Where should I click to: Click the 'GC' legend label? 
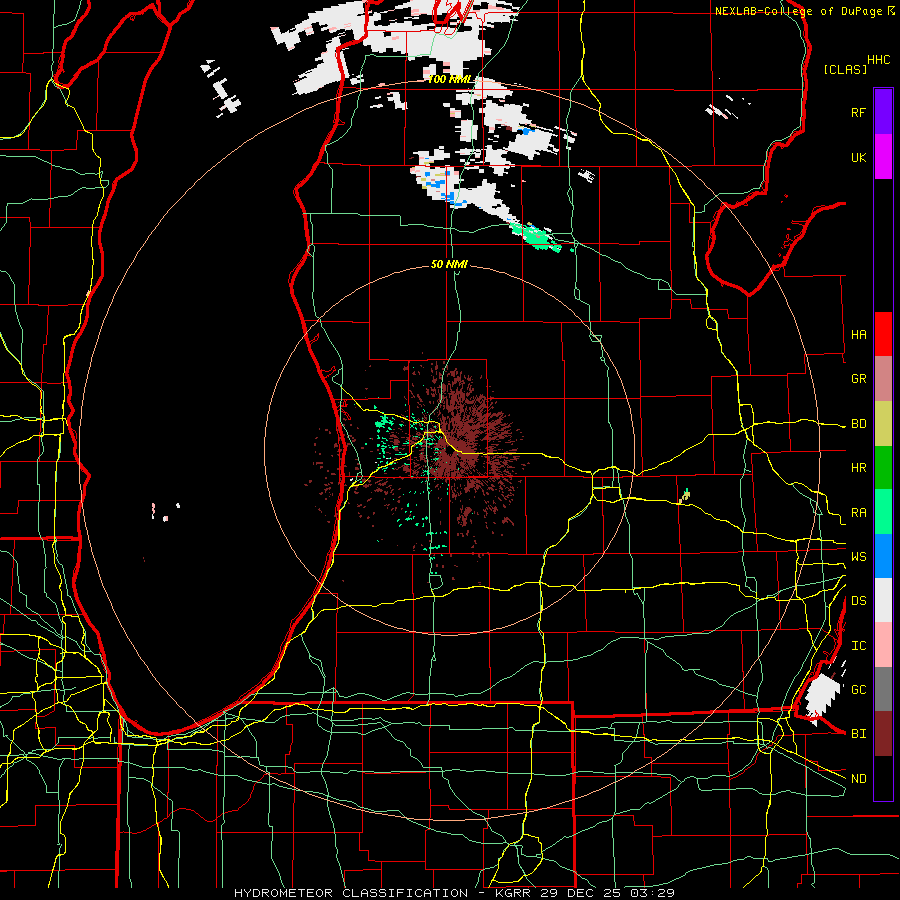(858, 689)
